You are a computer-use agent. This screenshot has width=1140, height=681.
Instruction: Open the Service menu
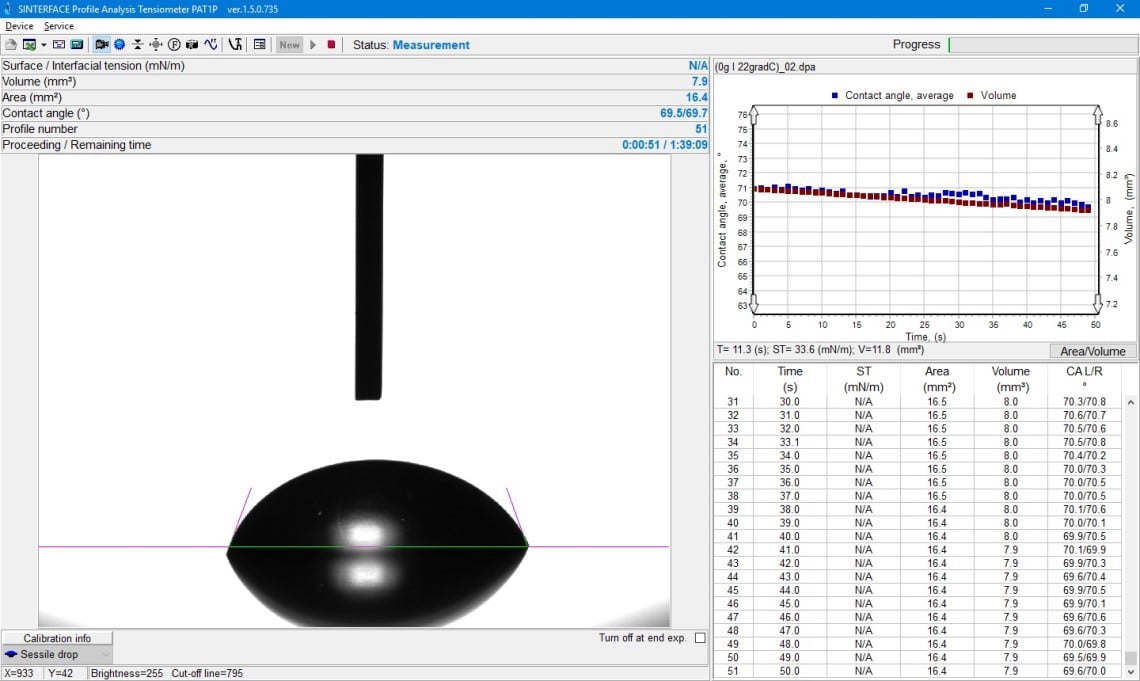click(59, 26)
